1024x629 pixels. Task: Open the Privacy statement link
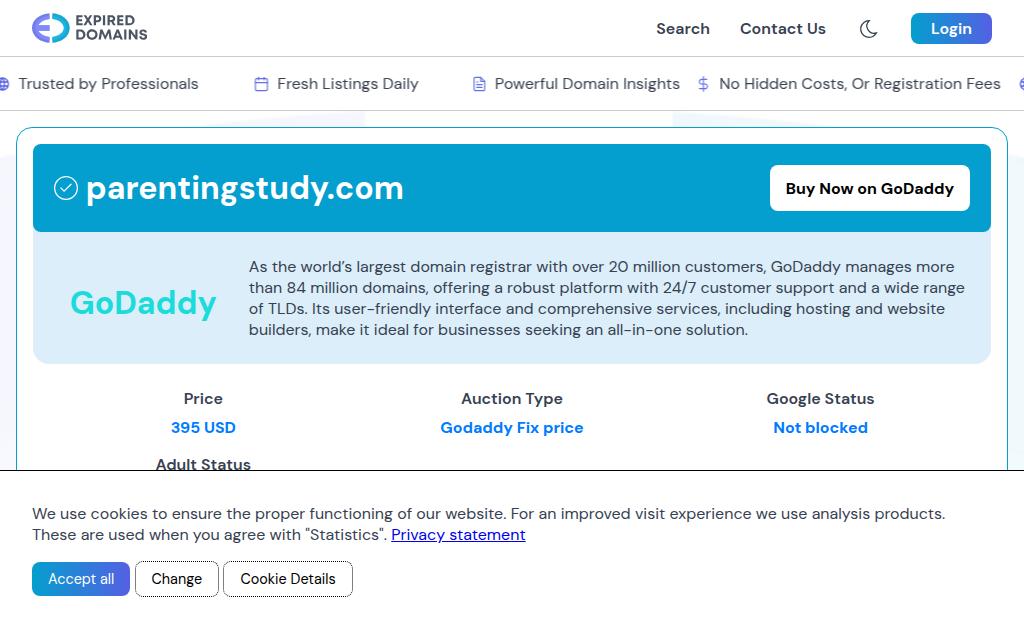coord(458,535)
